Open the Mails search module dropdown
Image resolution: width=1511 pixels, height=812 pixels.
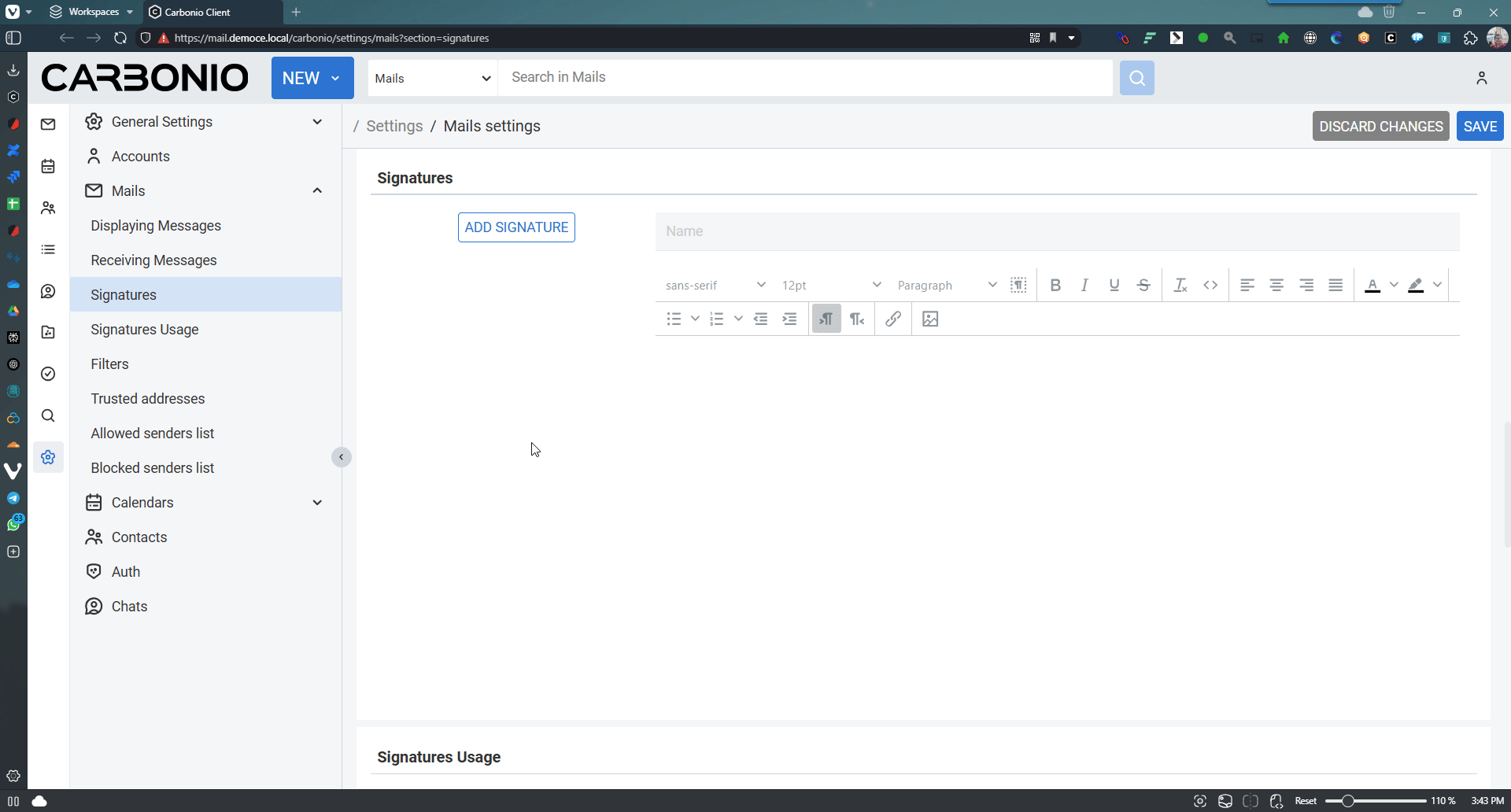[433, 78]
